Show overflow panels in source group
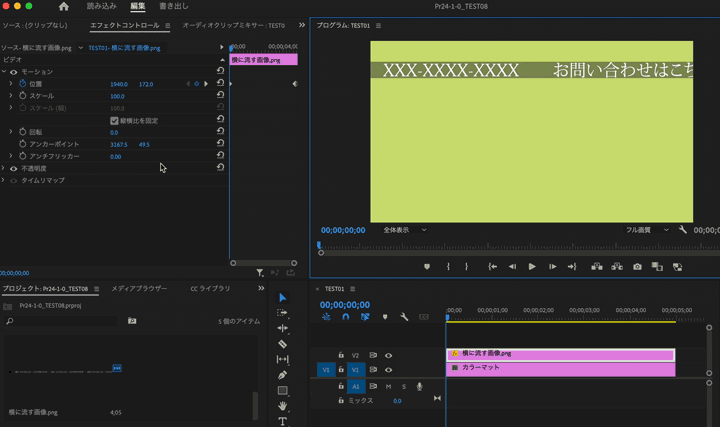This screenshot has height=427, width=720. (x=302, y=25)
